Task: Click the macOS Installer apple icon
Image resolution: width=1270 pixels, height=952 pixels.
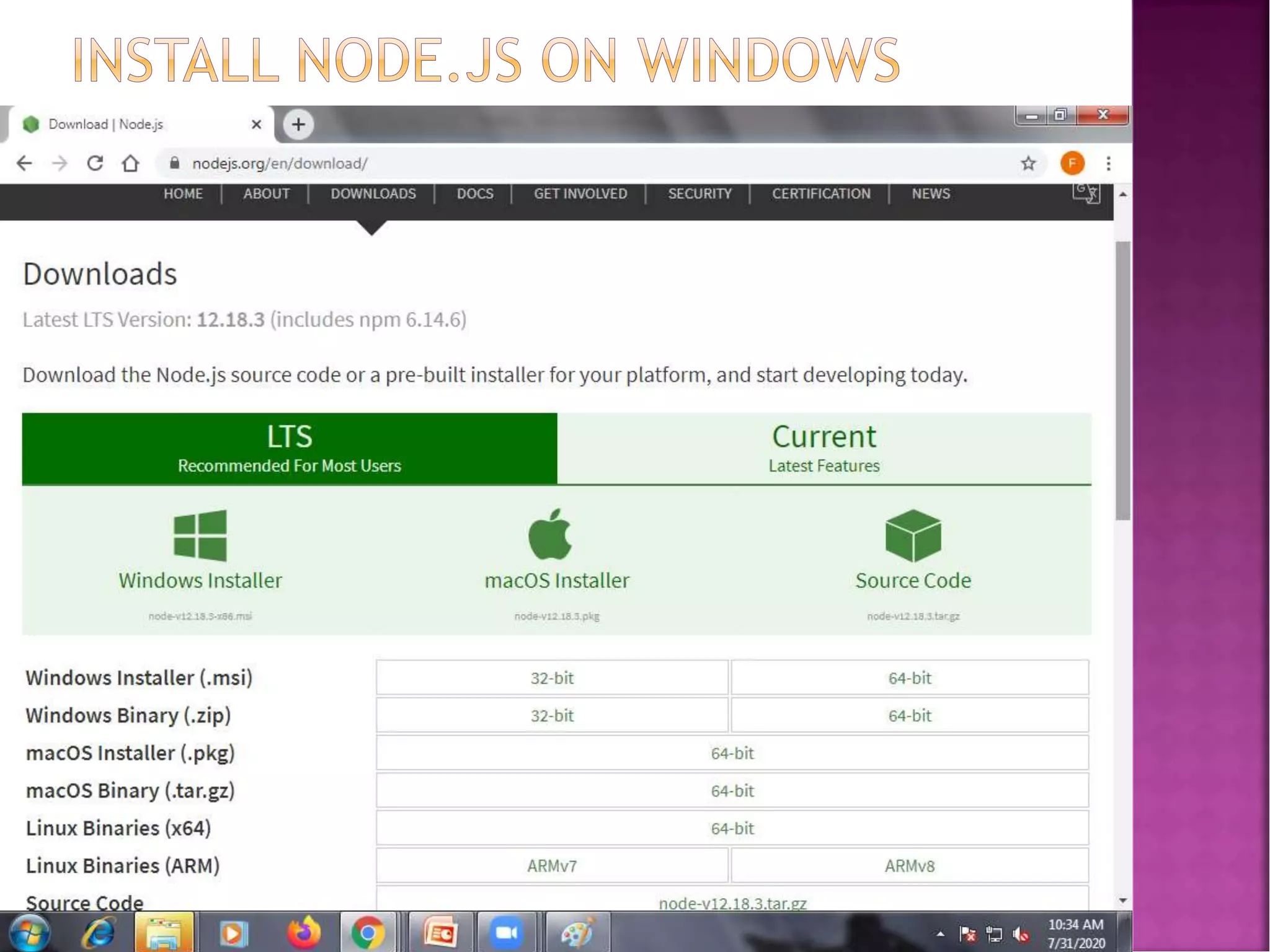Action: tap(550, 534)
